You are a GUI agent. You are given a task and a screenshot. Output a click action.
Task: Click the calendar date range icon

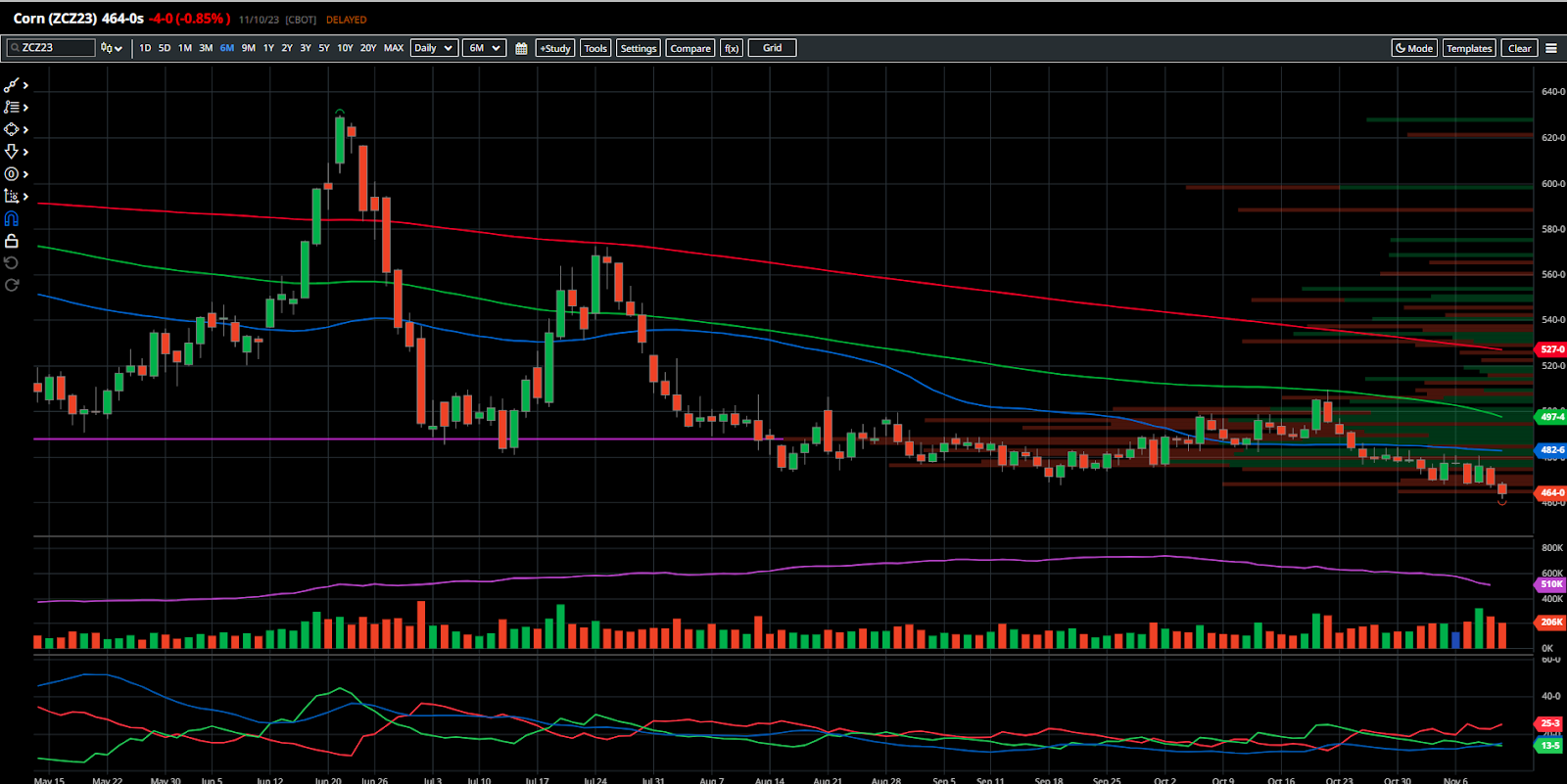[x=521, y=48]
